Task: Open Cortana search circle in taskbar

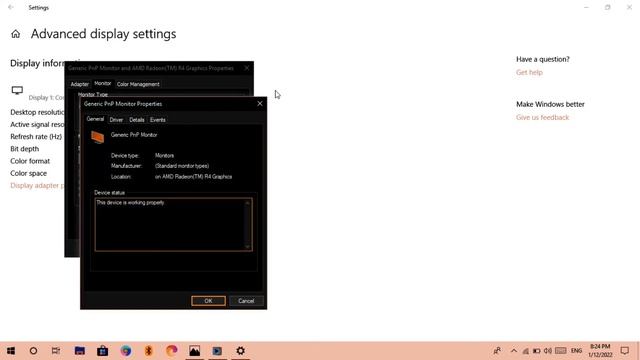Action: pos(33,351)
